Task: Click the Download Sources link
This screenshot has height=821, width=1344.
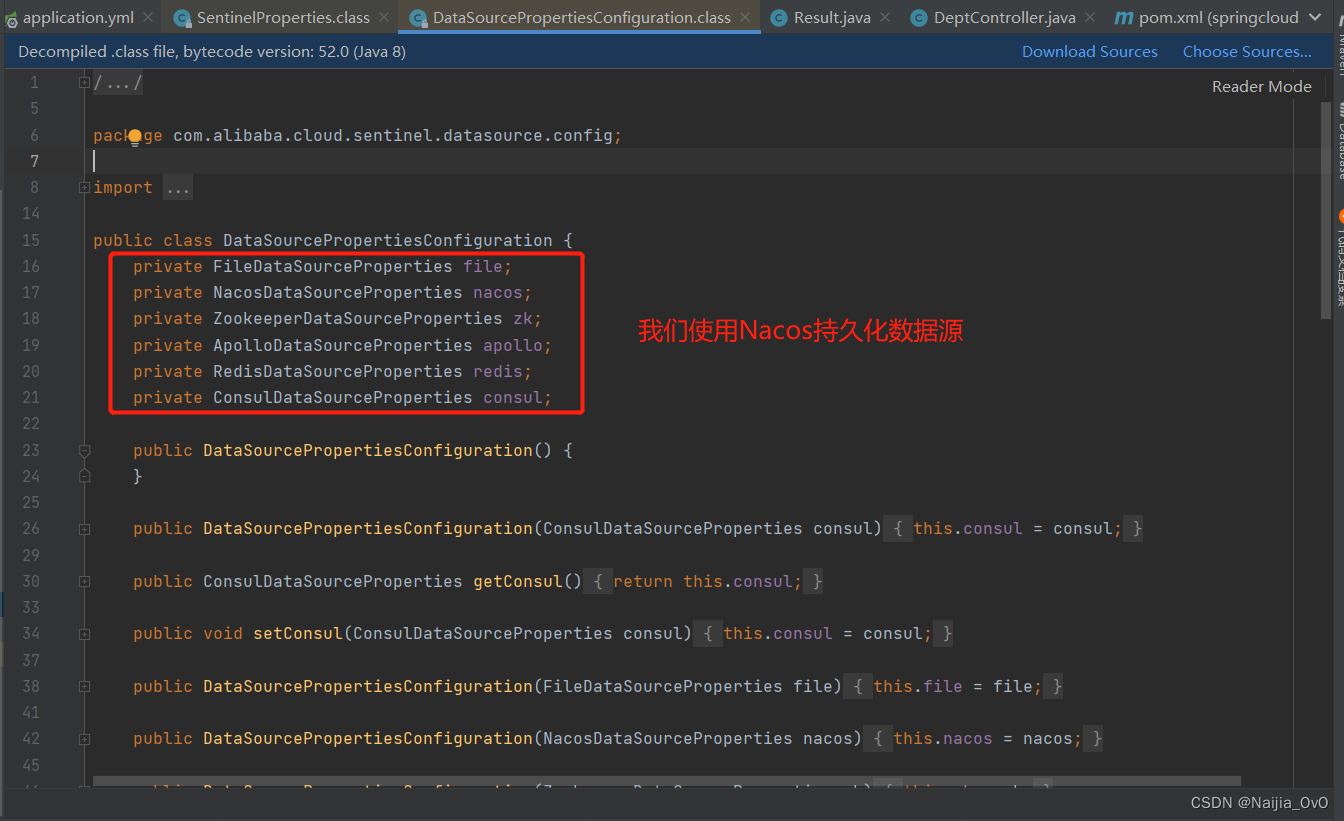Action: [x=1089, y=52]
